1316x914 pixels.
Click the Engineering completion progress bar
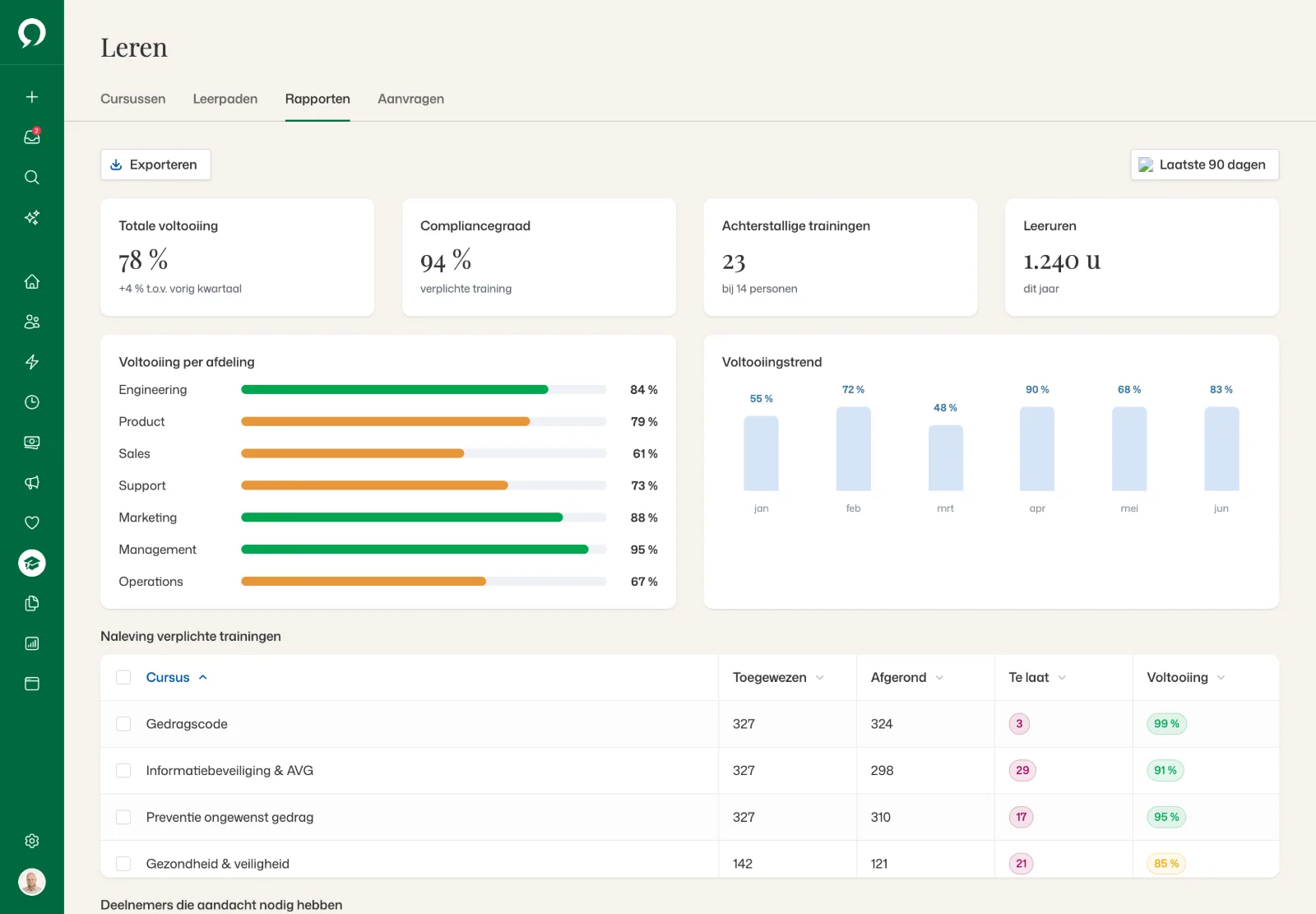point(424,390)
